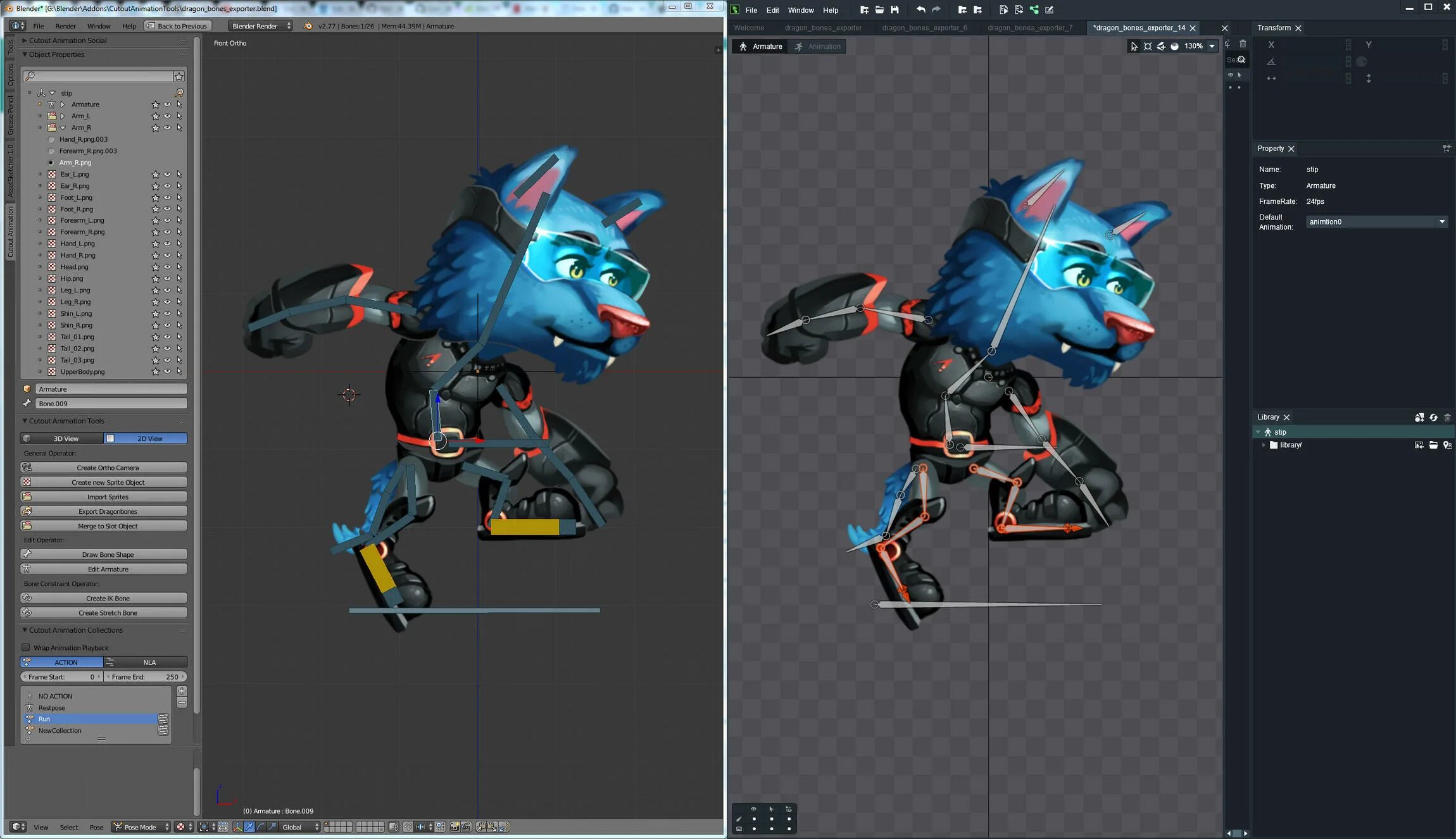Open the Default Animation dropdown
The width and height of the screenshot is (1456, 839).
coord(1441,222)
